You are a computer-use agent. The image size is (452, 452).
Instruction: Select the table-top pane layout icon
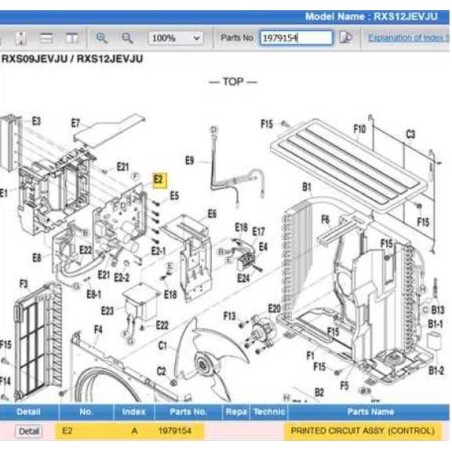point(71,38)
